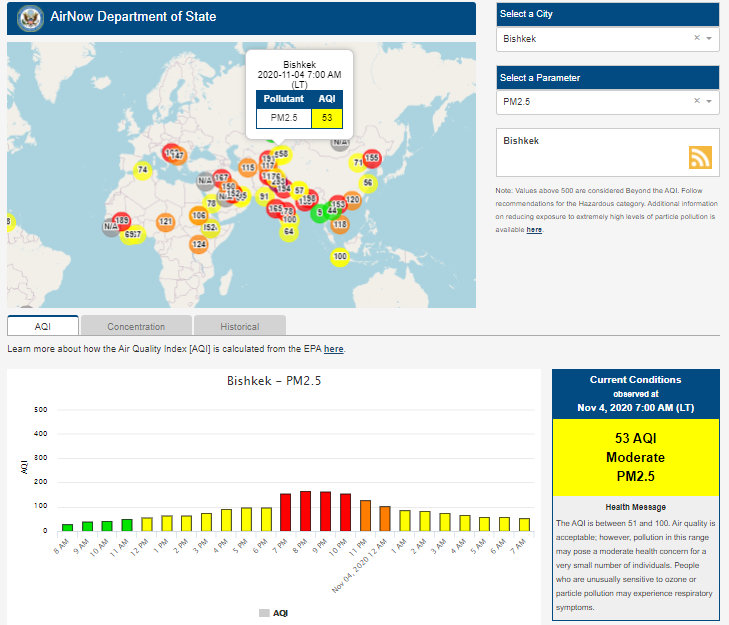Click the yellow 64 map marker
This screenshot has height=625, width=729.
click(x=288, y=231)
